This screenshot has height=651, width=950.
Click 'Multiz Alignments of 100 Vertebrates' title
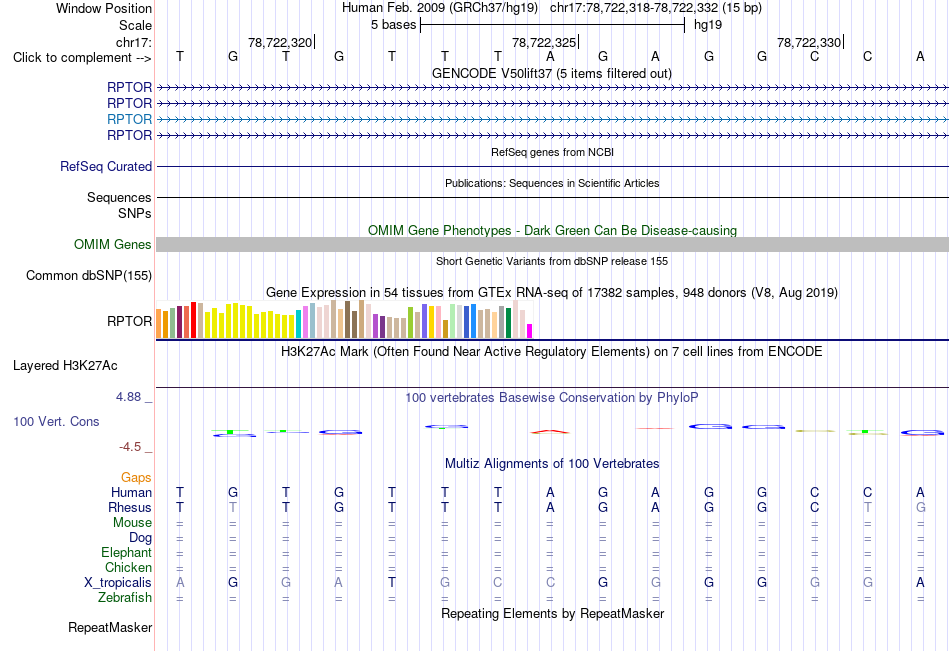pos(552,464)
